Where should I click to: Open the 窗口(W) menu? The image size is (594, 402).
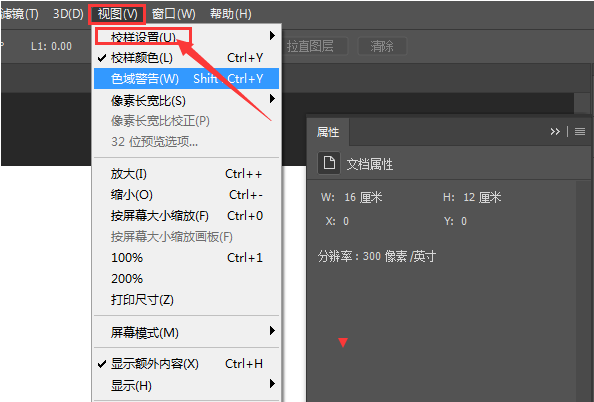(174, 14)
